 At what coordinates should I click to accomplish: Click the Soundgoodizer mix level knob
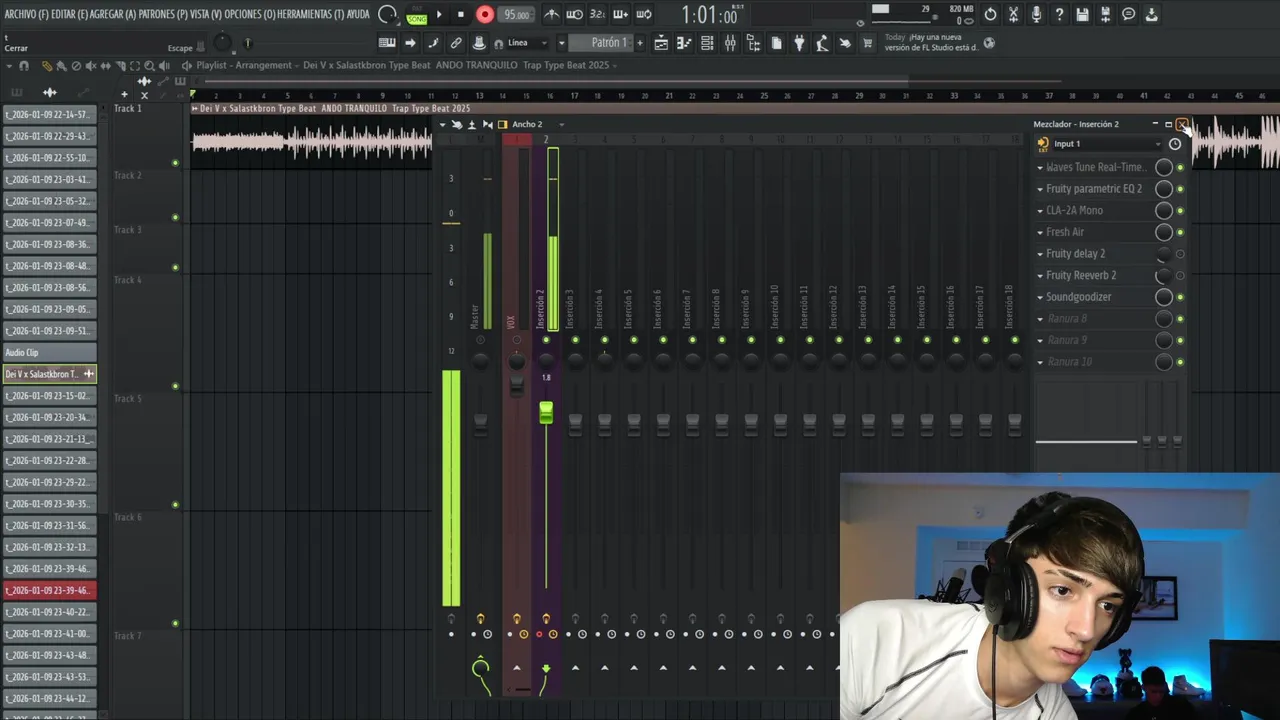point(1164,297)
